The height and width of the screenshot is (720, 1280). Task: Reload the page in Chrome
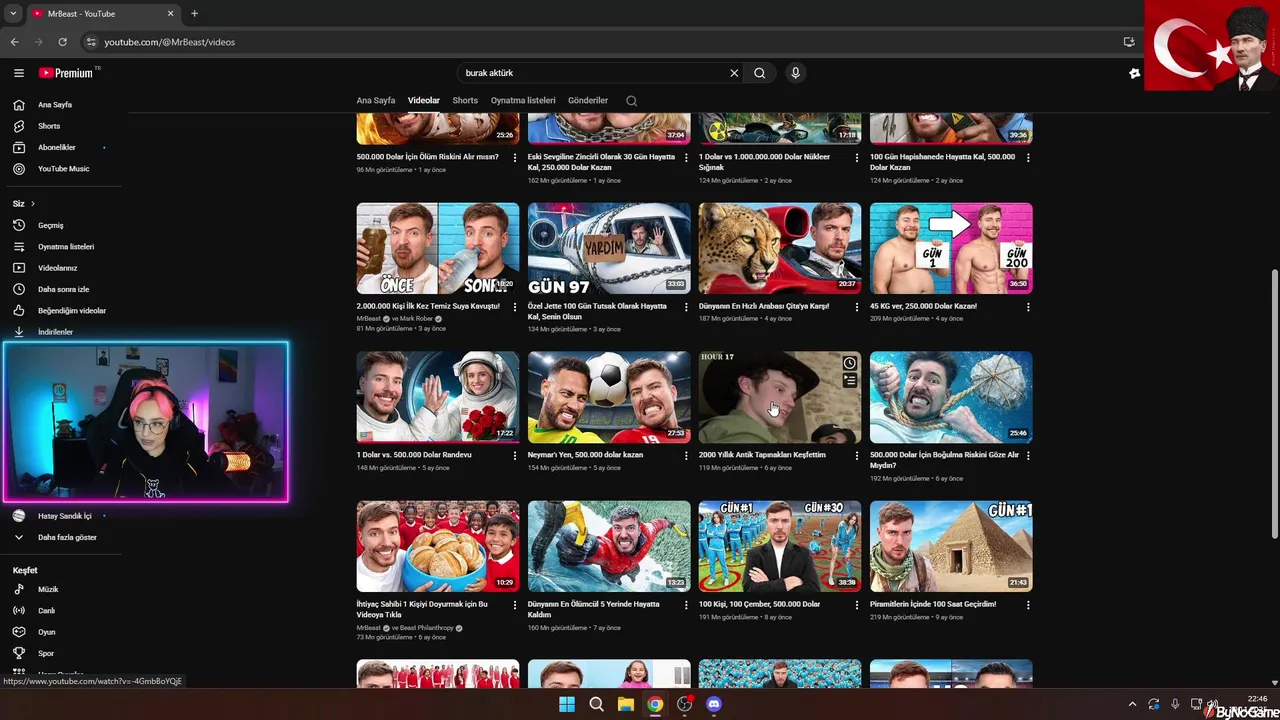pyautogui.click(x=63, y=42)
